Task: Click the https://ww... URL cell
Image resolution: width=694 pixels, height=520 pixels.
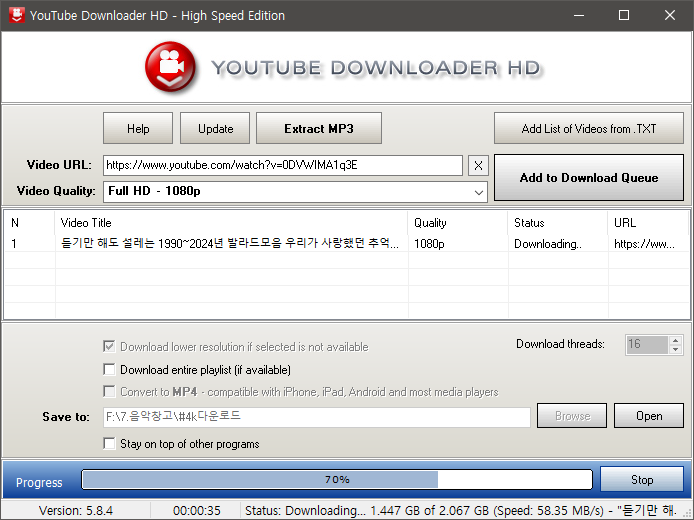Action: 644,244
